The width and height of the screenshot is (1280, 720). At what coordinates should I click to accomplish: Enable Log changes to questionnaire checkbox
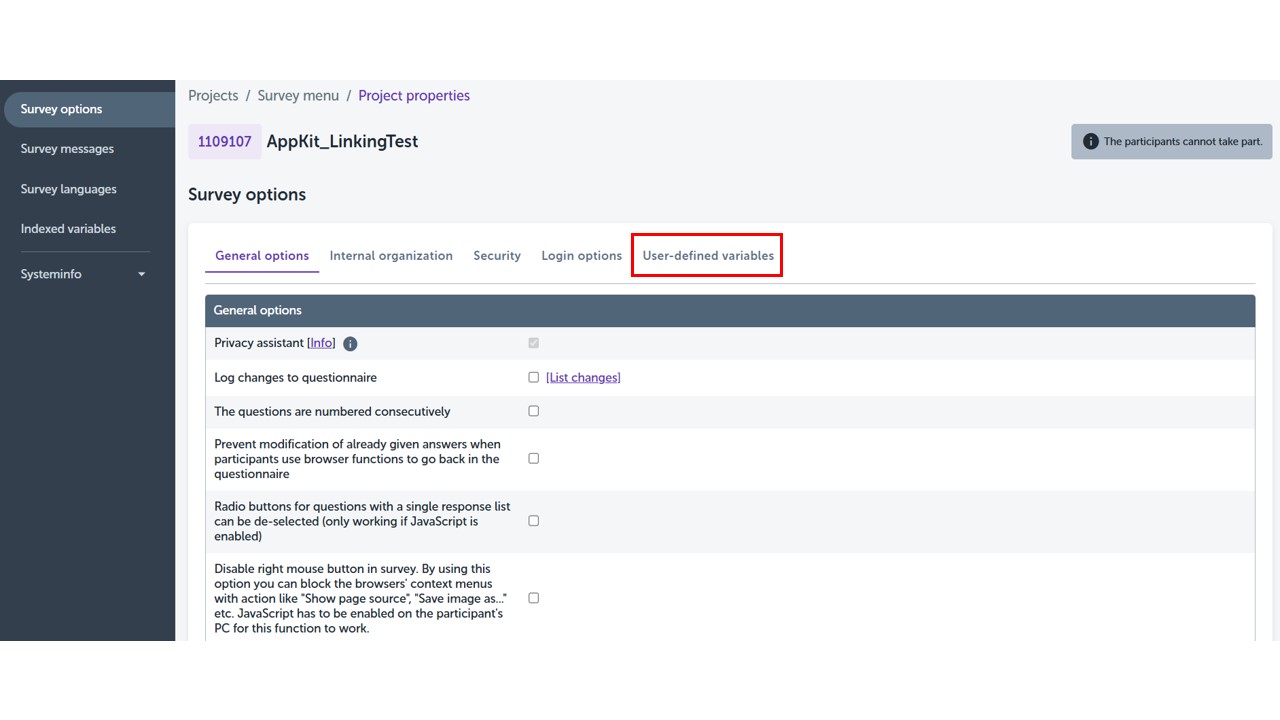pos(533,378)
